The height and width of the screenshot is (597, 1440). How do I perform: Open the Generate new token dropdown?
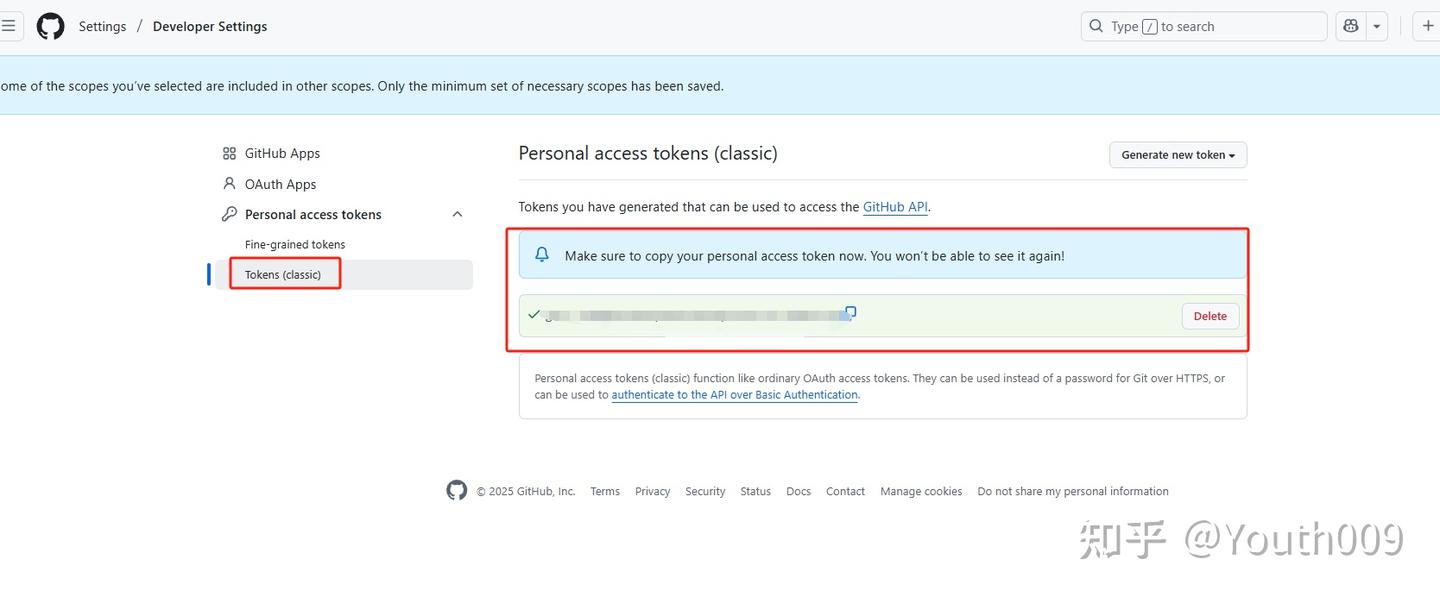[1177, 155]
